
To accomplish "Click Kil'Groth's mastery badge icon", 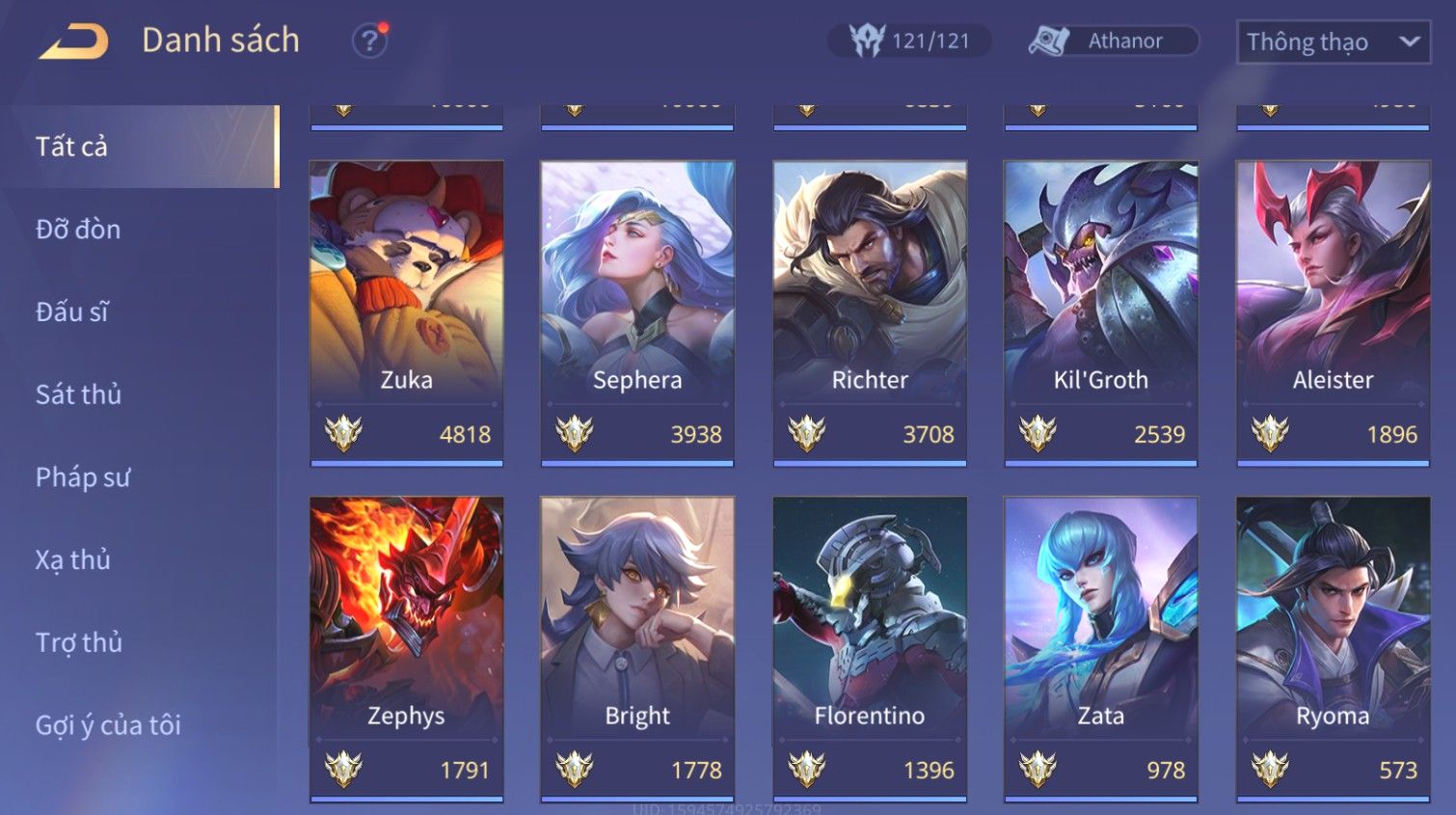I will tap(1038, 434).
